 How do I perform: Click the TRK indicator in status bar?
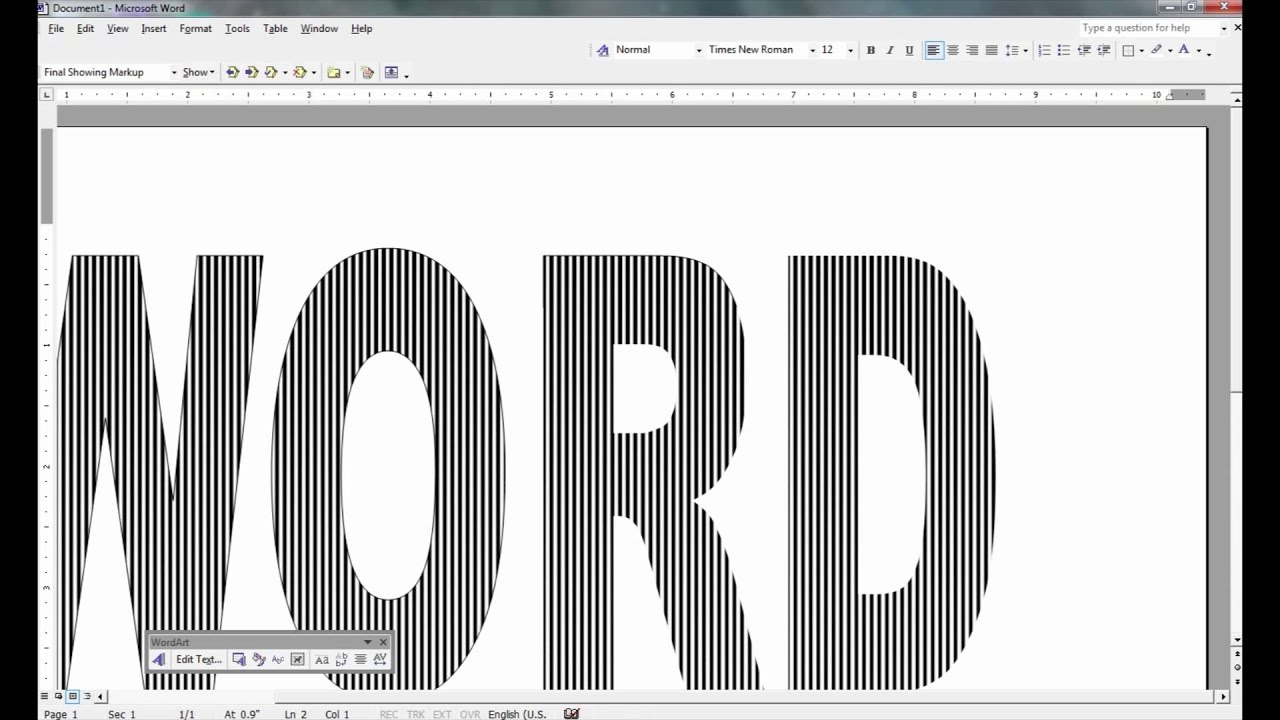pos(415,714)
